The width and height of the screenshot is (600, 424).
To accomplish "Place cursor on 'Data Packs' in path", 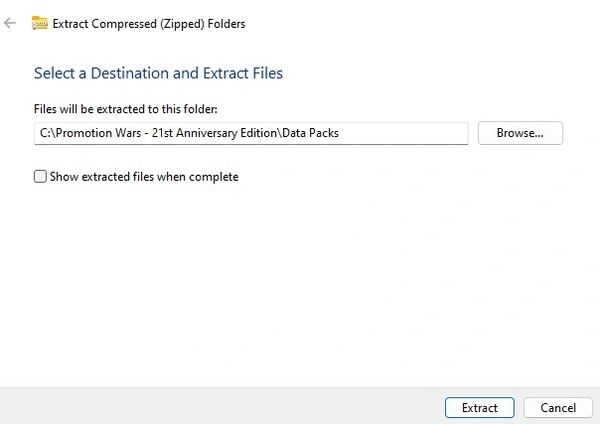I will pyautogui.click(x=310, y=133).
